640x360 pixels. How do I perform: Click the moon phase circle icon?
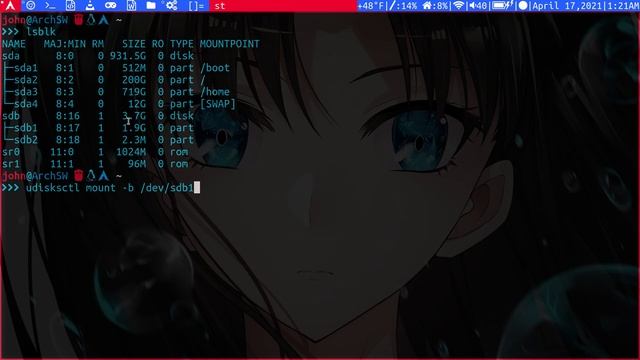pos(523,6)
